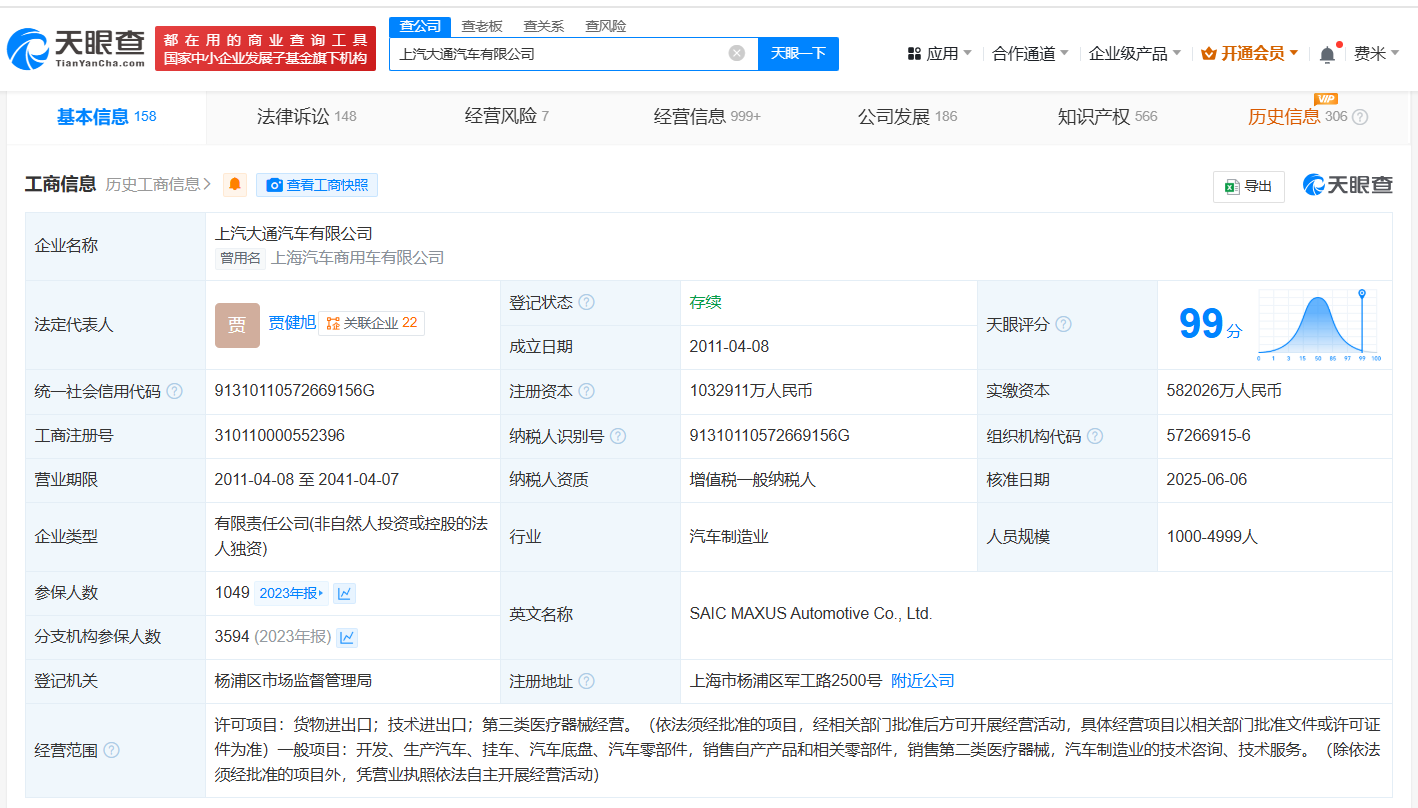
Task: Open 2023年报 dropdown next to 参保人数
Action: click(291, 593)
